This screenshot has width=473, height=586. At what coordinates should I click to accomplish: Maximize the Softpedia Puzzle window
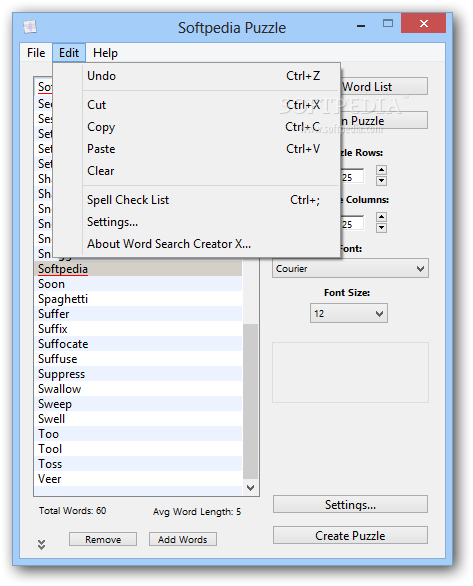tap(388, 24)
